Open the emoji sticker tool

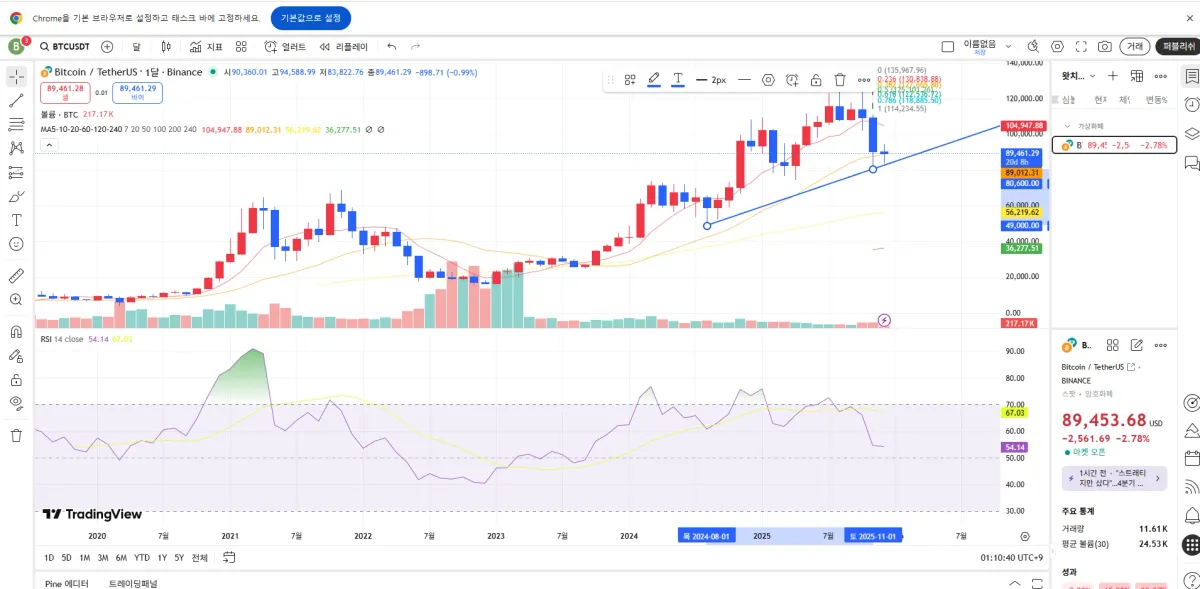[x=16, y=244]
